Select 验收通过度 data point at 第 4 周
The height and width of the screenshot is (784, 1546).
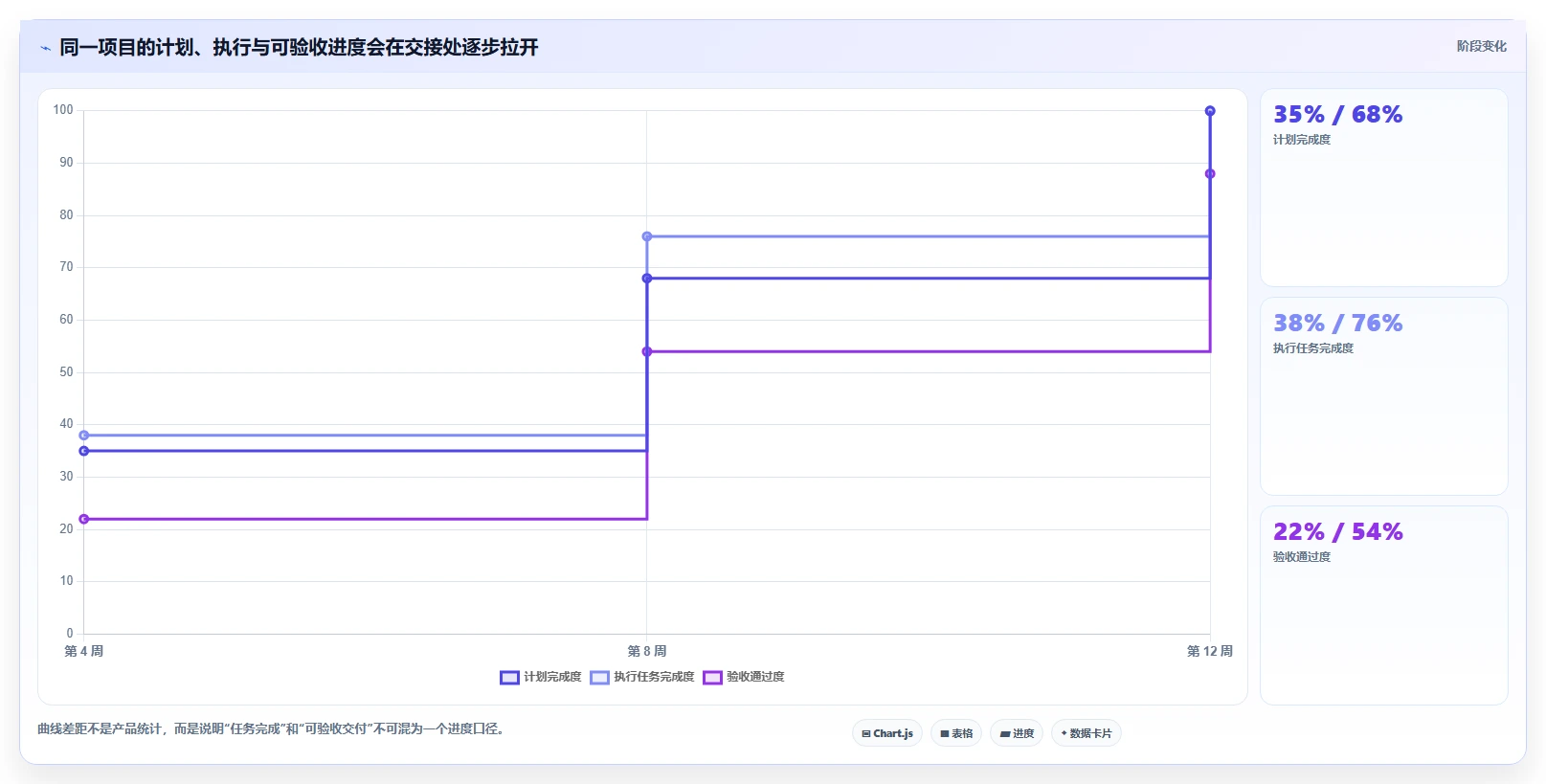pos(84,519)
